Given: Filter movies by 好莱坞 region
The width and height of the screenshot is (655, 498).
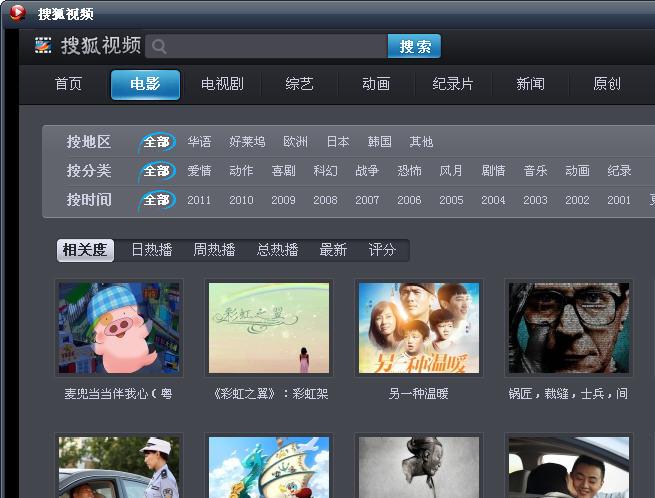Looking at the screenshot, I should point(247,142).
